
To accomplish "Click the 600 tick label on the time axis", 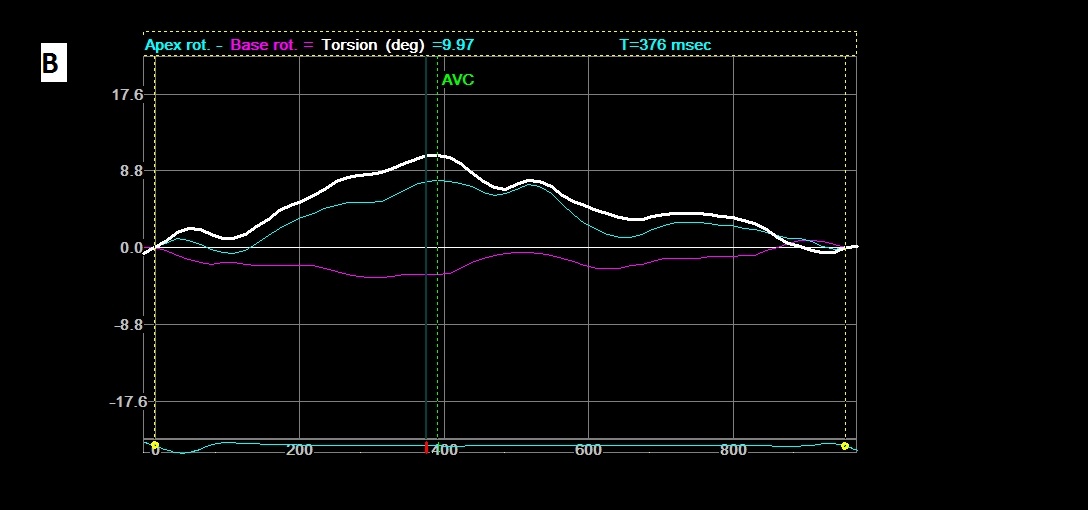I will (x=588, y=451).
